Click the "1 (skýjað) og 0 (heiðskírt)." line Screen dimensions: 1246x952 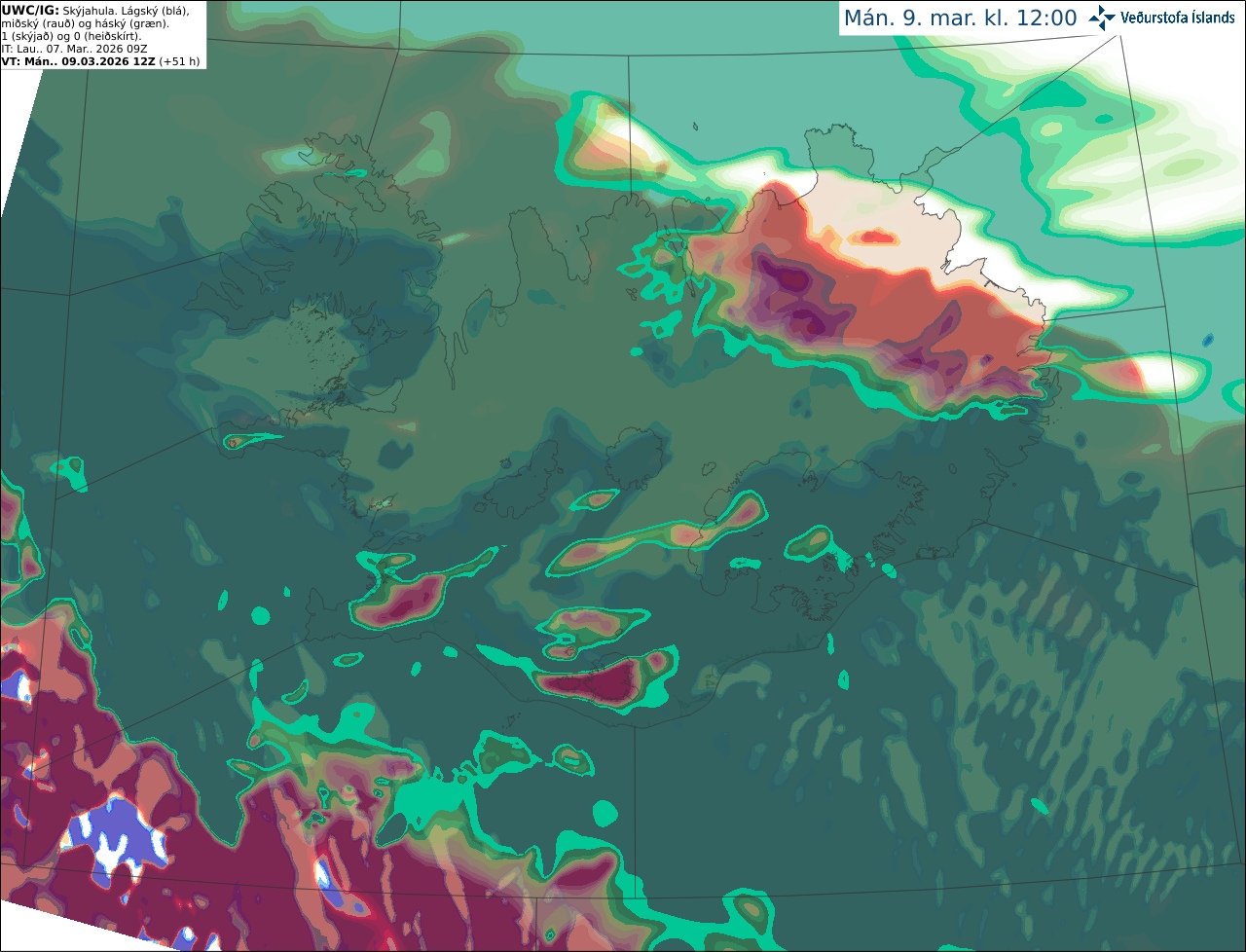[72, 36]
